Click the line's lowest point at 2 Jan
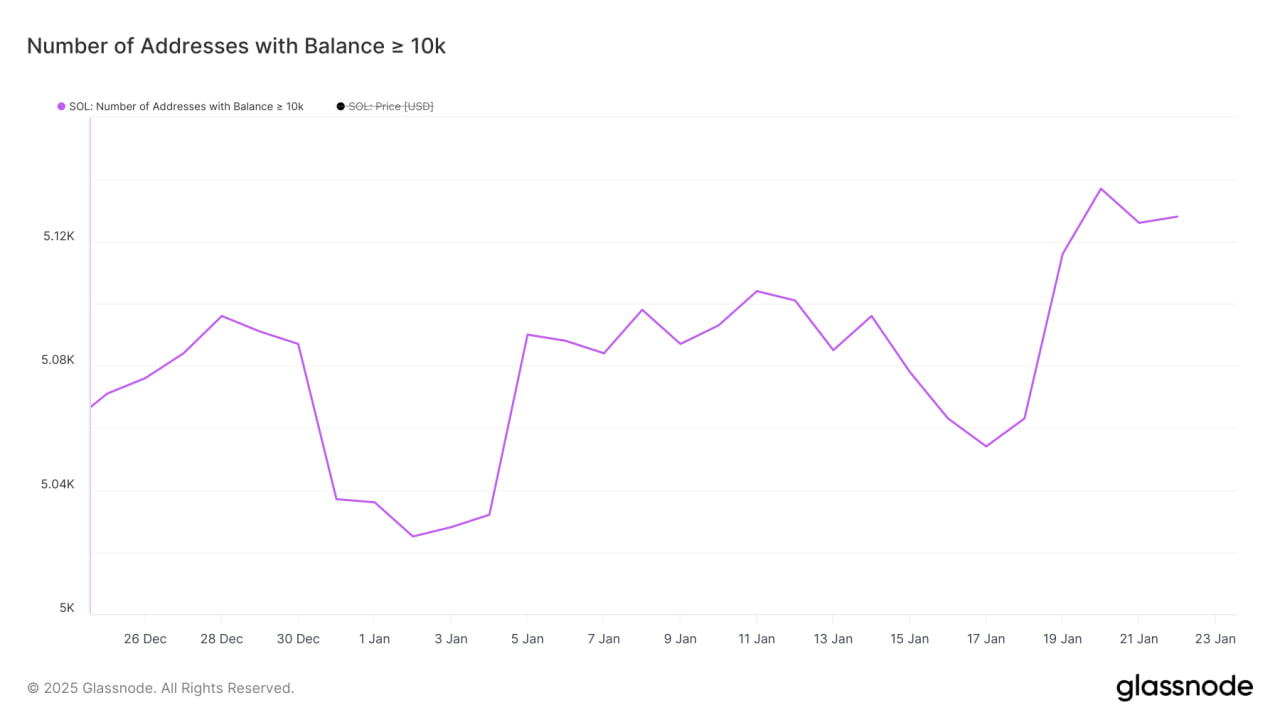 click(x=412, y=536)
